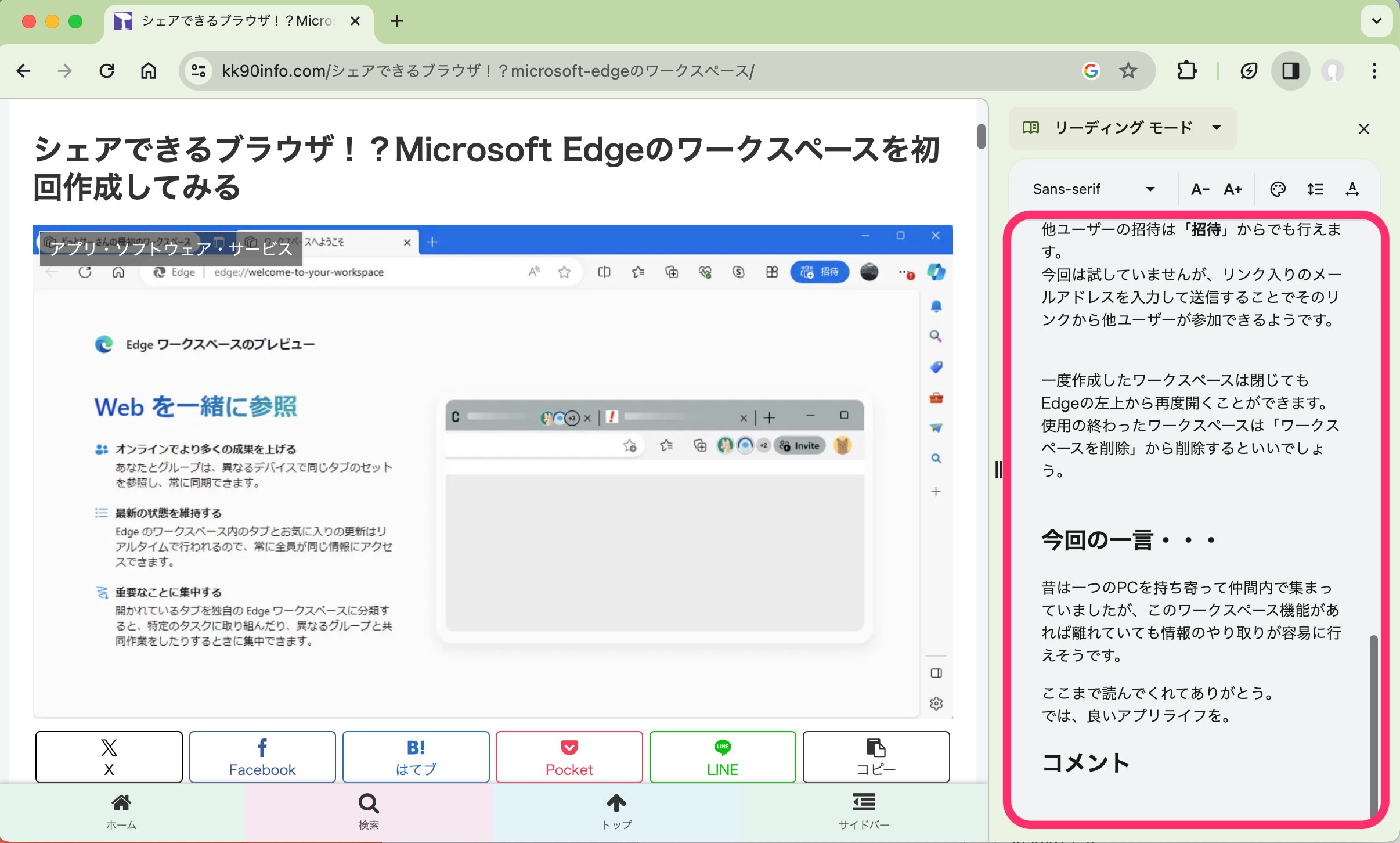
Task: Open the line spacing options
Action: (x=1315, y=189)
